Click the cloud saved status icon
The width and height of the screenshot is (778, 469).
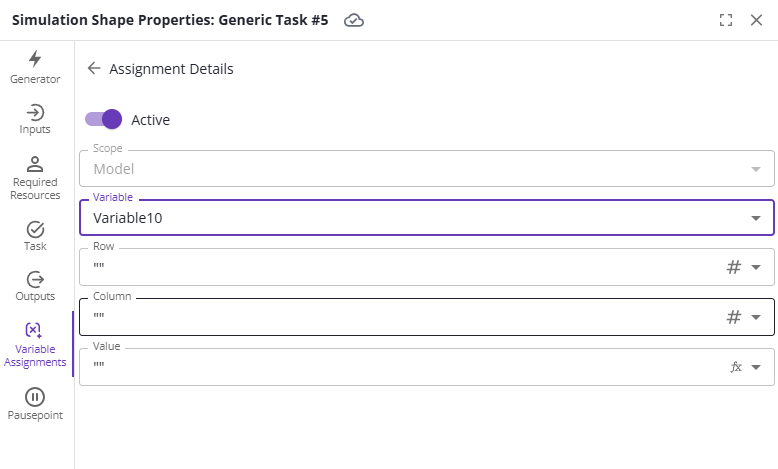tap(354, 20)
